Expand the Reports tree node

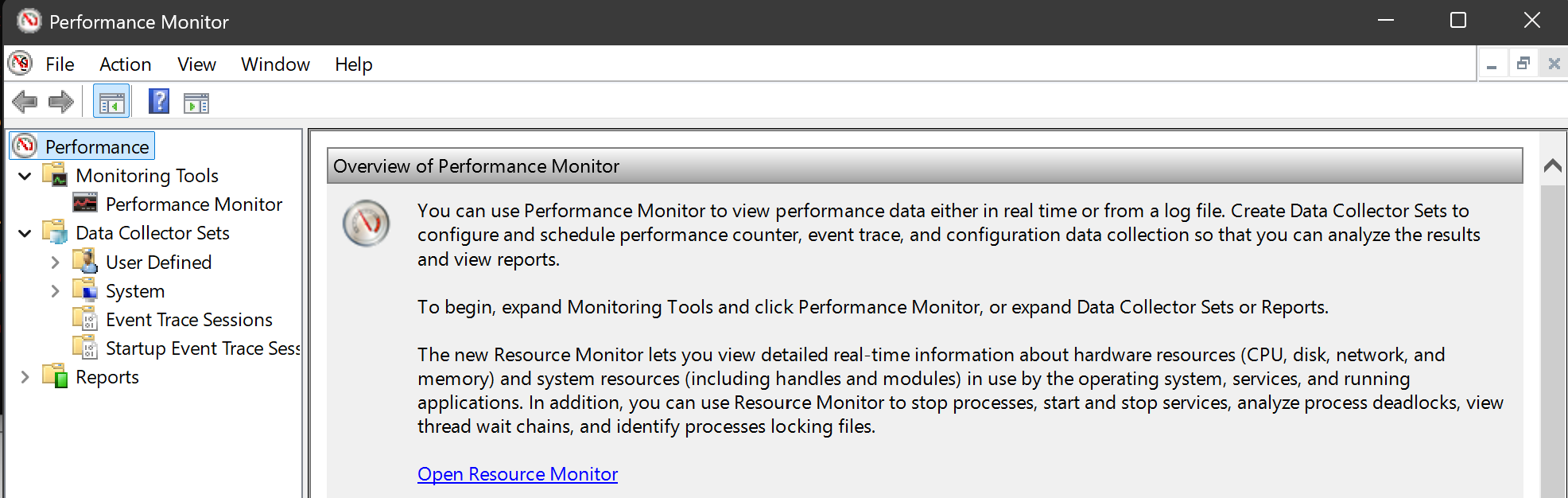point(25,377)
